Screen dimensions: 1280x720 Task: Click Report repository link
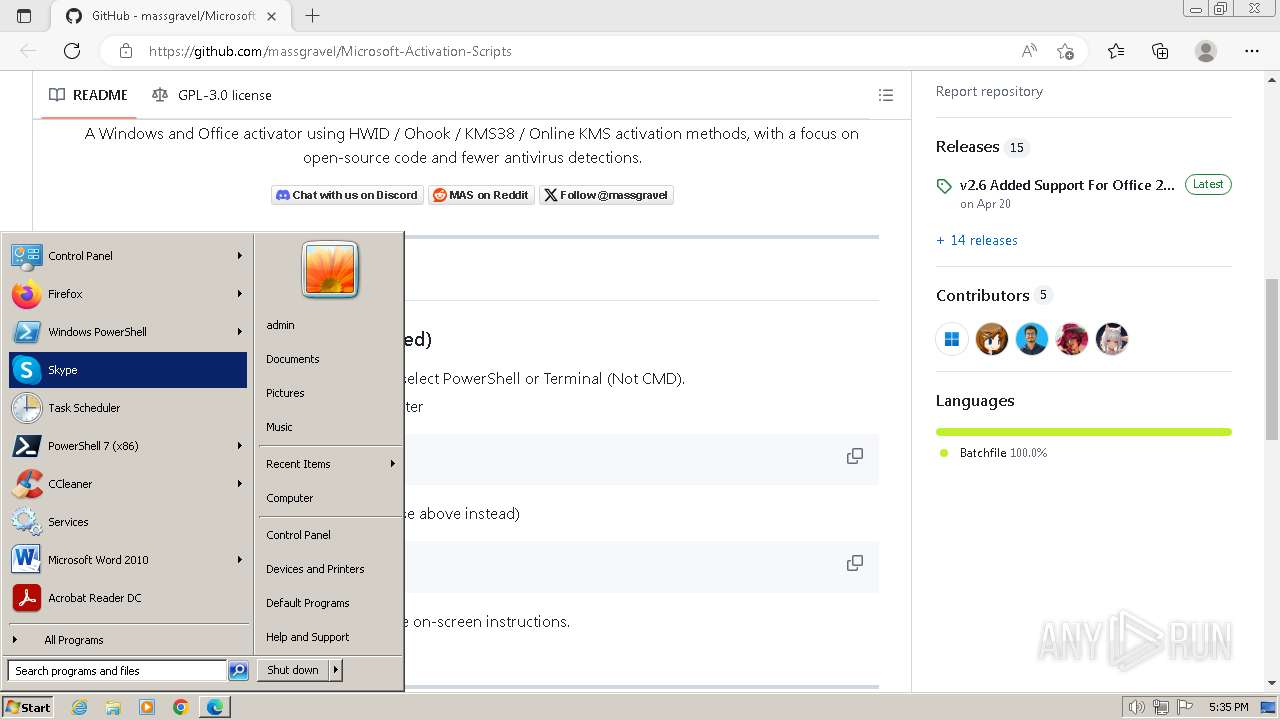pos(989,91)
